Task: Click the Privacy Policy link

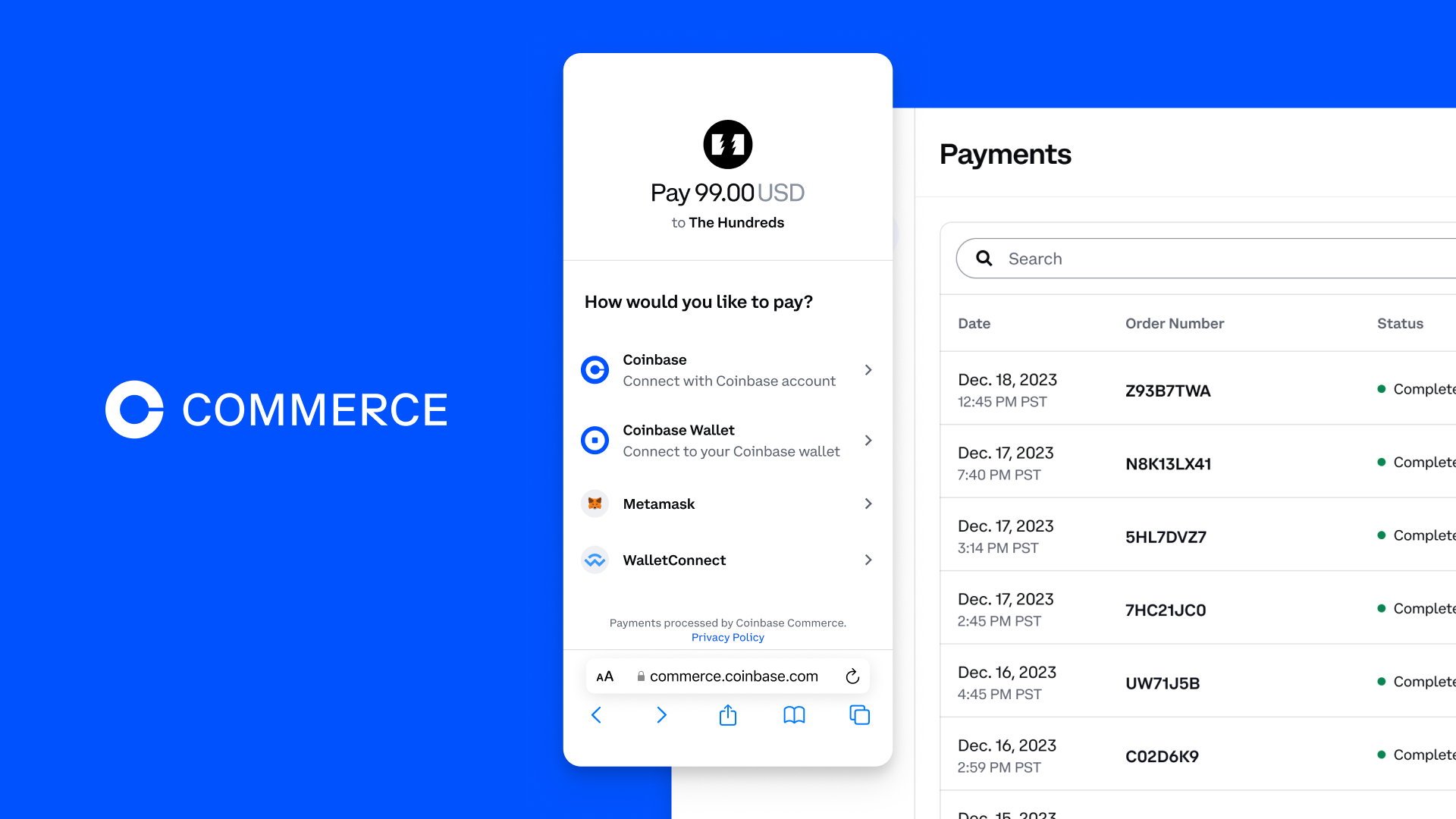Action: [x=728, y=637]
